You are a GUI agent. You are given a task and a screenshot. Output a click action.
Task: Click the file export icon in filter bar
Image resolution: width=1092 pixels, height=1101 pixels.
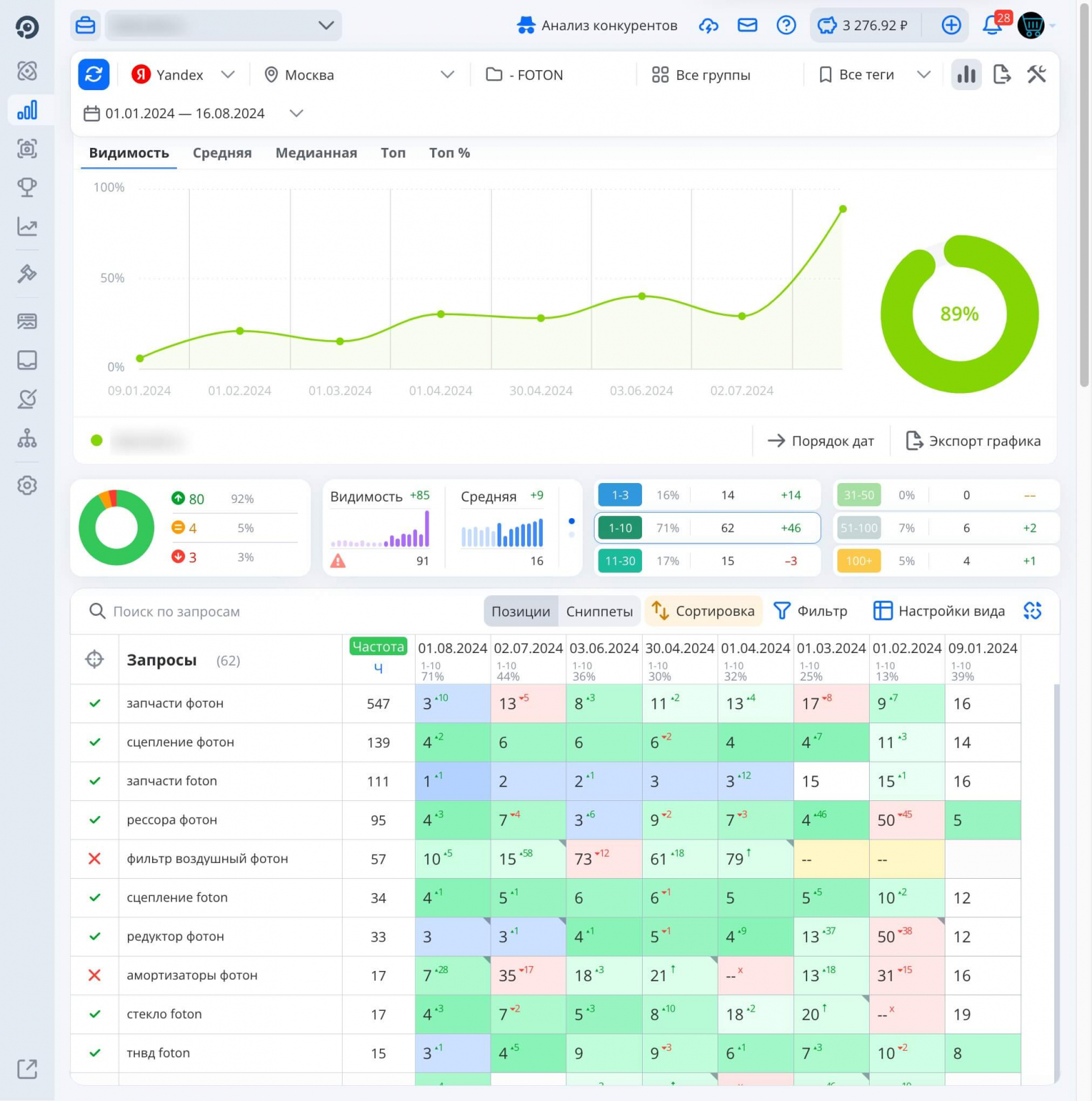(x=1002, y=74)
